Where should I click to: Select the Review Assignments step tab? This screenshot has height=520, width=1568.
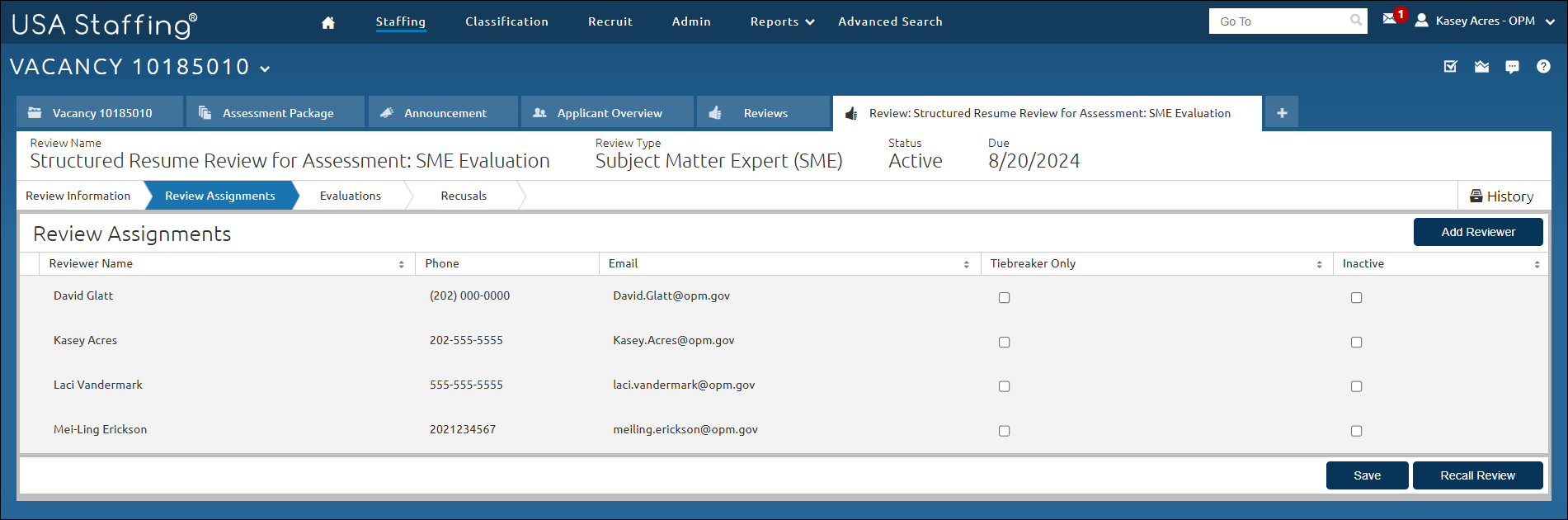(x=220, y=196)
